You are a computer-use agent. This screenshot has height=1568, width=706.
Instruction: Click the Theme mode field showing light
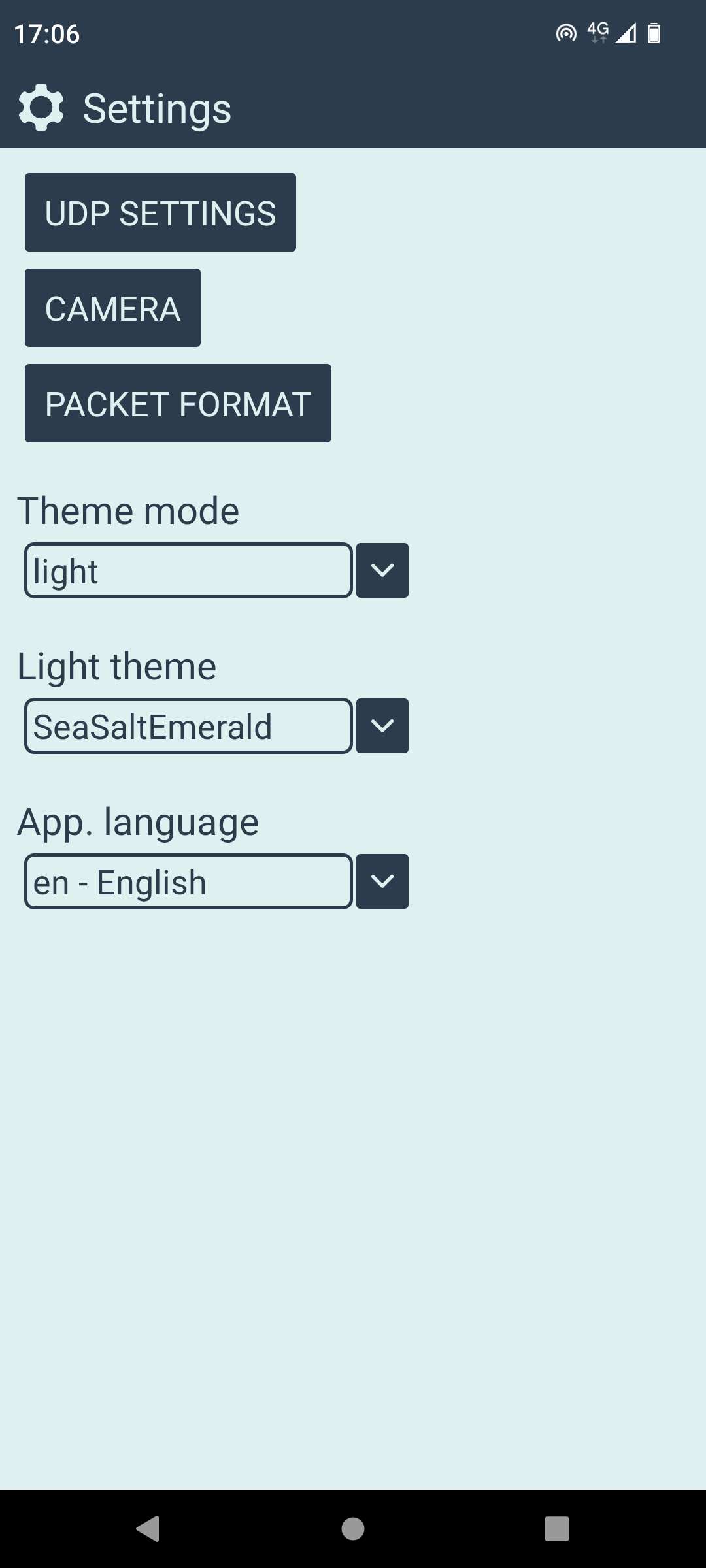click(188, 570)
